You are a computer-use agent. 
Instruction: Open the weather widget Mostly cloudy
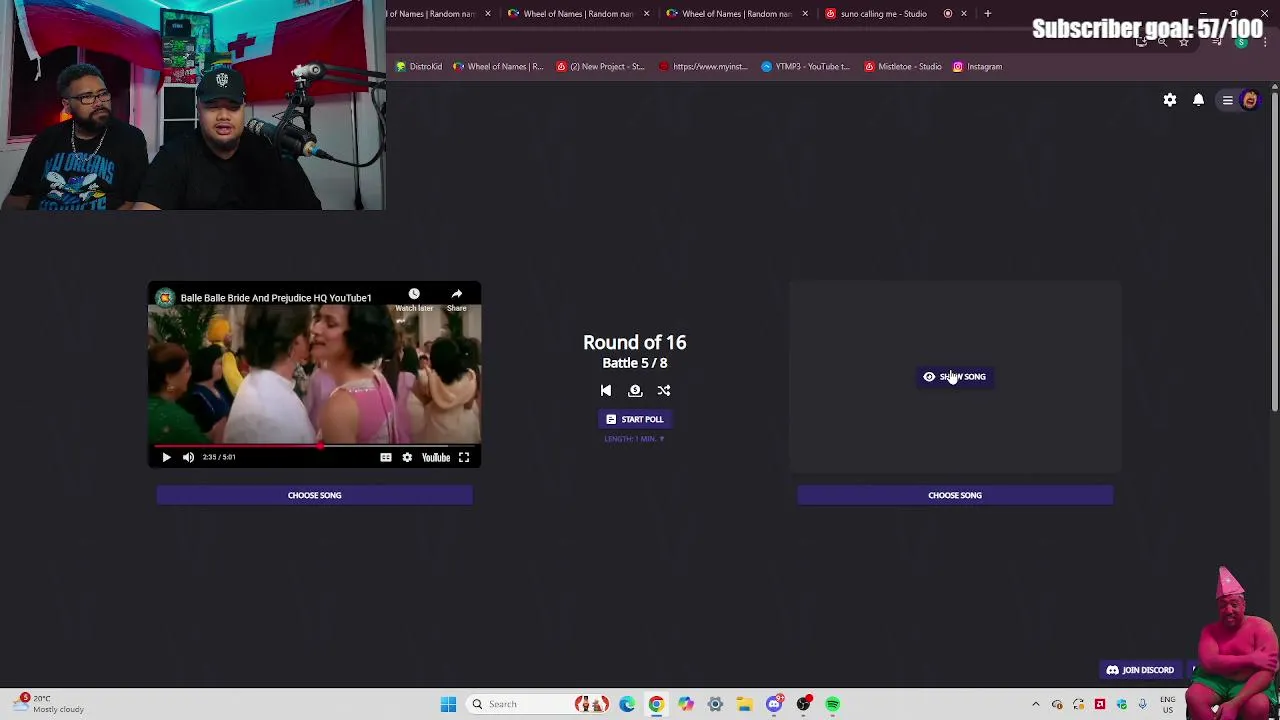click(49, 704)
